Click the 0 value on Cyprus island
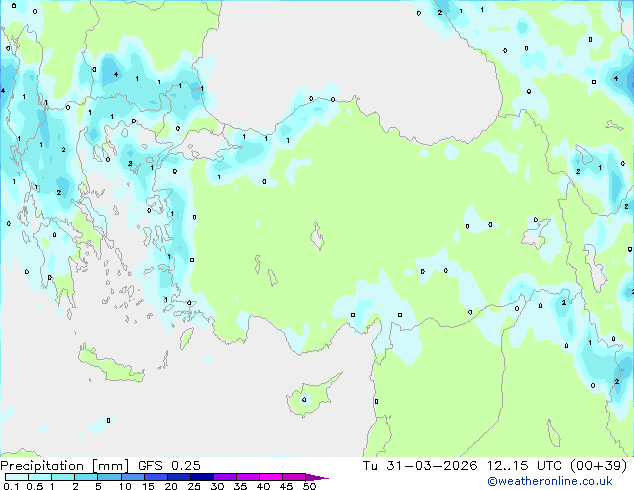 [304, 400]
